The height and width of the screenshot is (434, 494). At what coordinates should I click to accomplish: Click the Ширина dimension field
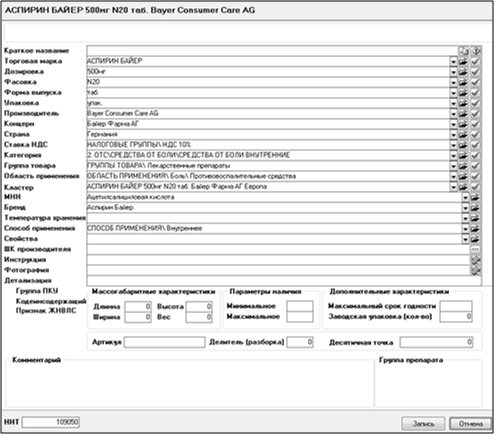click(x=138, y=317)
